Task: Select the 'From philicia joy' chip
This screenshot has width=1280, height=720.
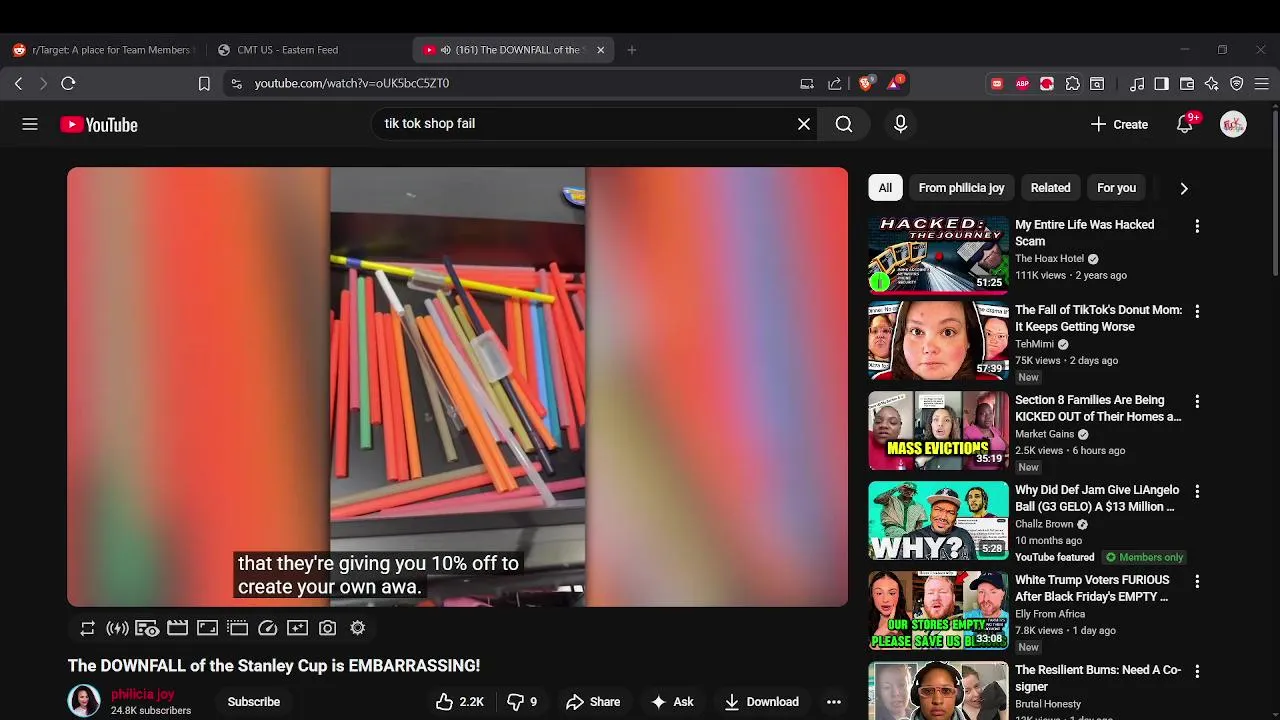Action: pos(961,188)
